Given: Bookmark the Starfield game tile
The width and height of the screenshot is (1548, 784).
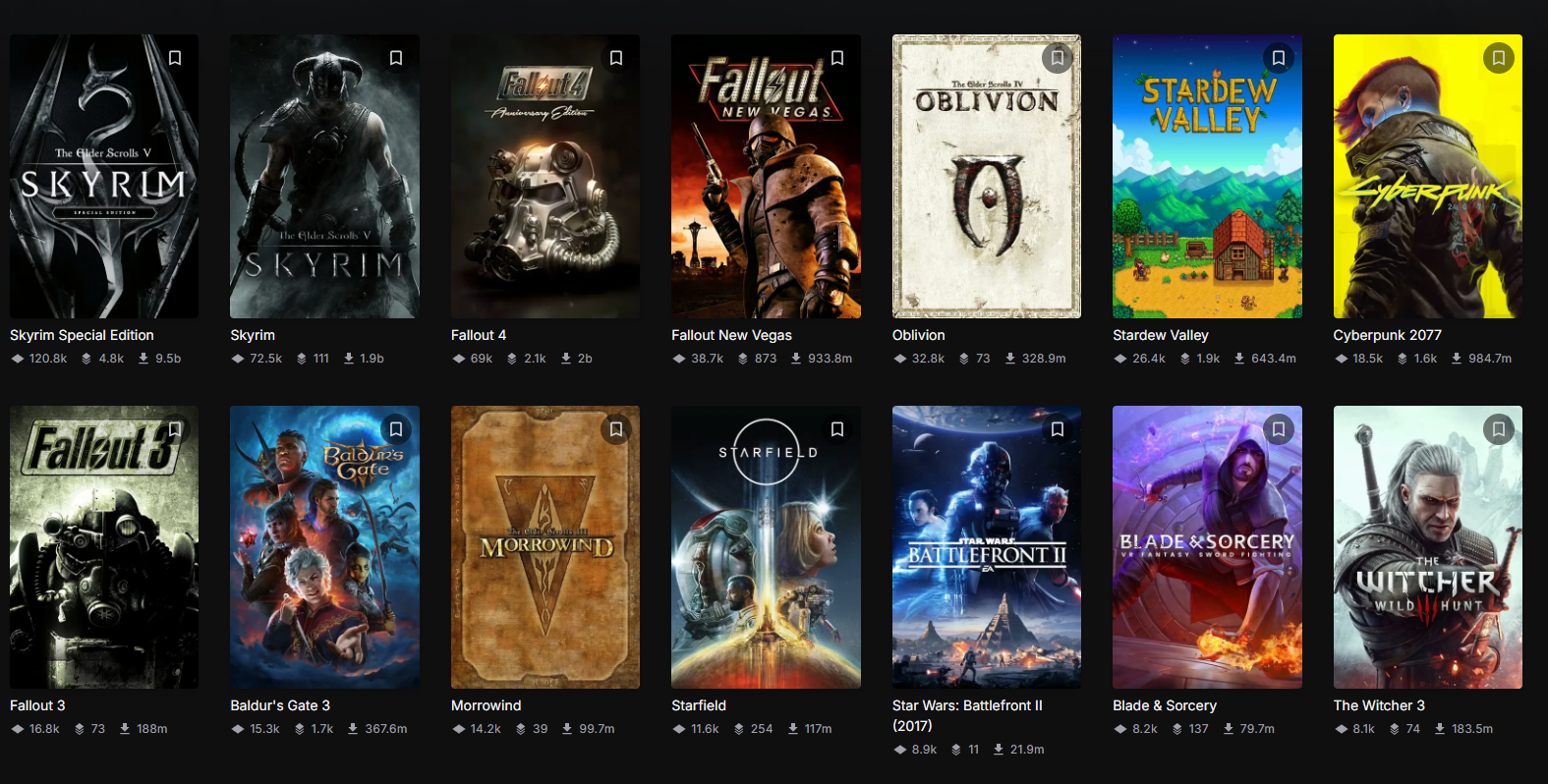Looking at the screenshot, I should click(x=837, y=429).
